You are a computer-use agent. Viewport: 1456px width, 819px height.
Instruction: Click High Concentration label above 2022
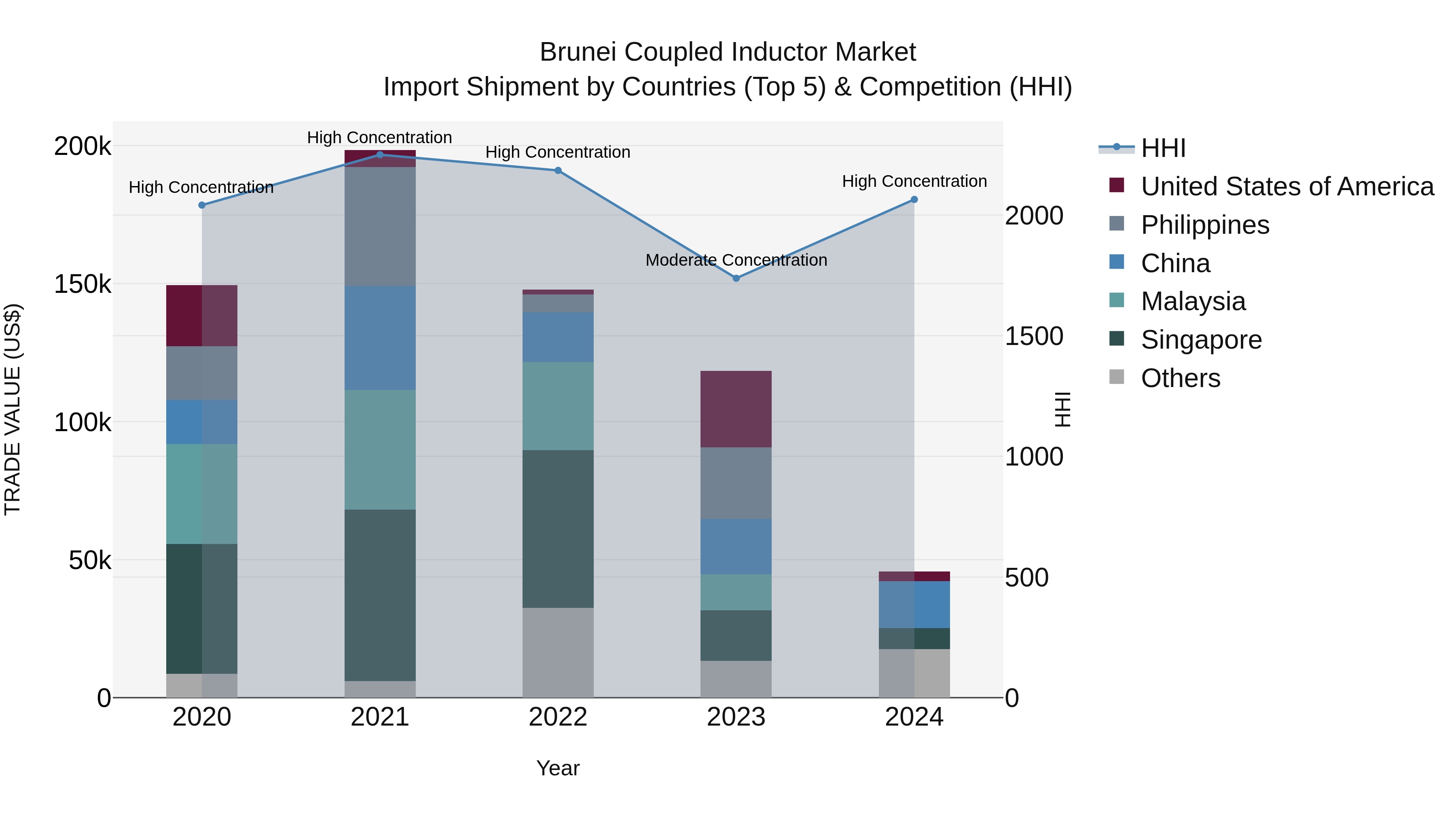coord(558,152)
